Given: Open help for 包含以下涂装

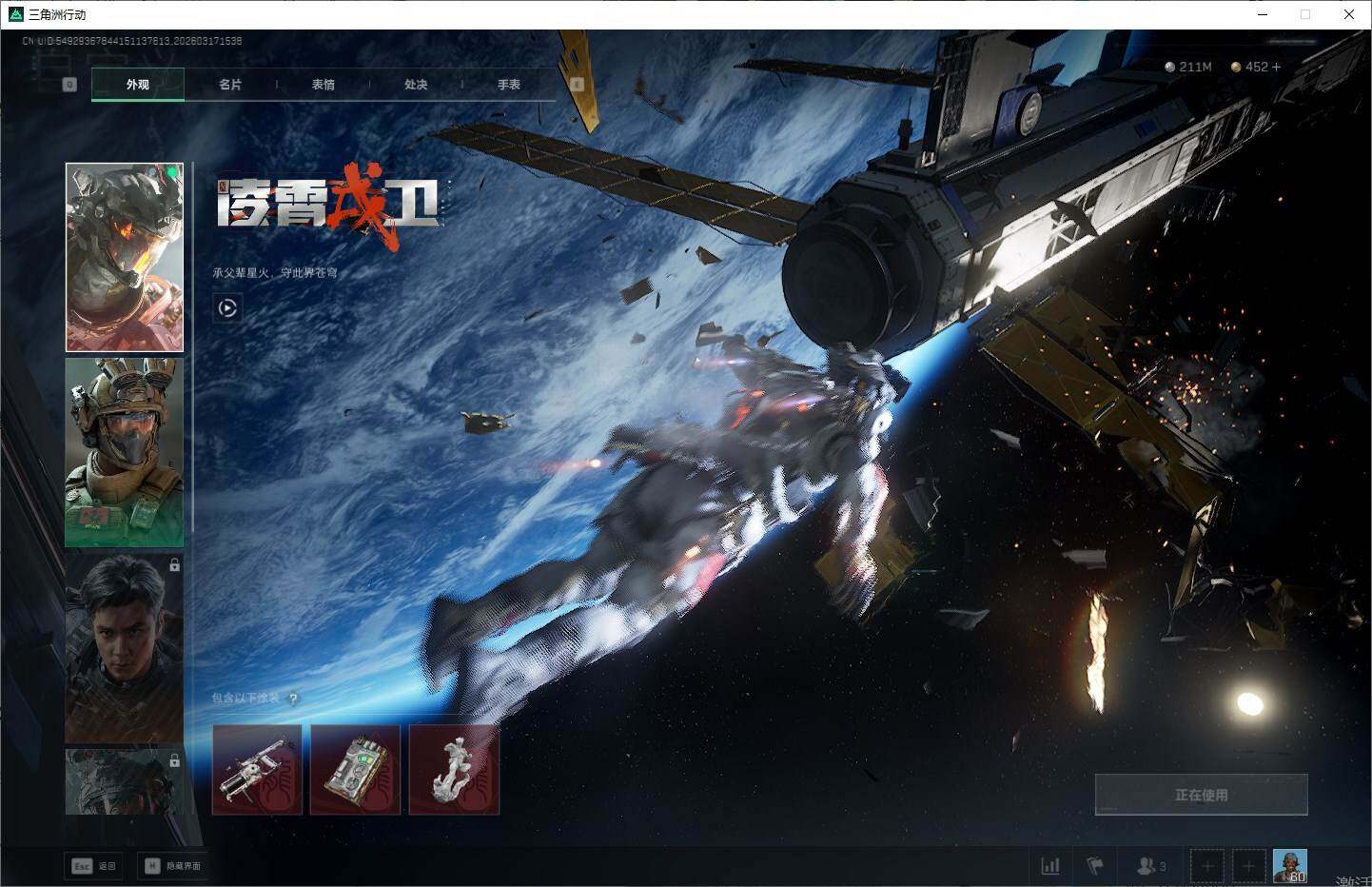Looking at the screenshot, I should point(293,699).
